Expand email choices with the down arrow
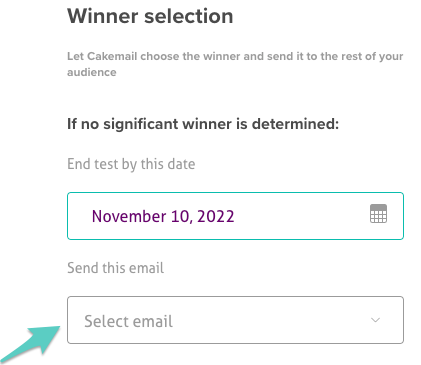The width and height of the screenshot is (421, 365). tap(376, 320)
